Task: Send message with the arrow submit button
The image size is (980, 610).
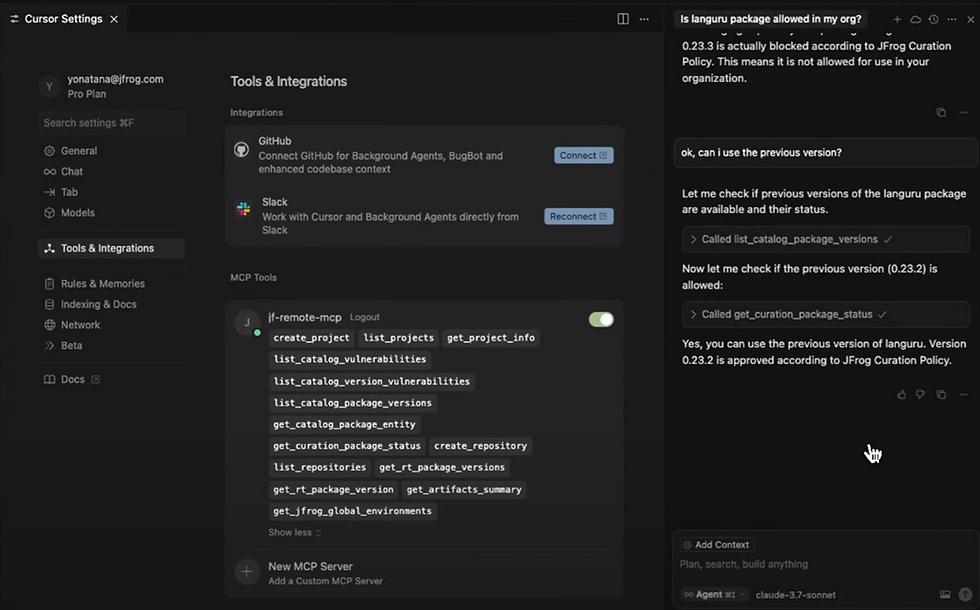Action: 965,594
